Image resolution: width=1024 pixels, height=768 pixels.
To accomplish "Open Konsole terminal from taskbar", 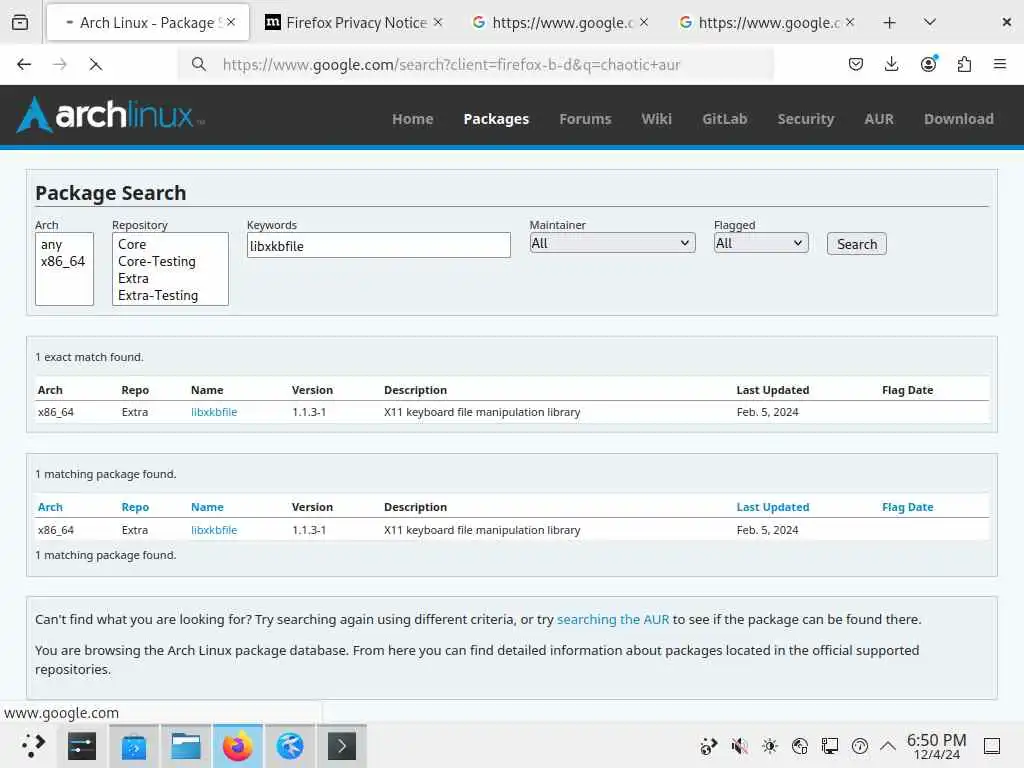I will (x=342, y=746).
